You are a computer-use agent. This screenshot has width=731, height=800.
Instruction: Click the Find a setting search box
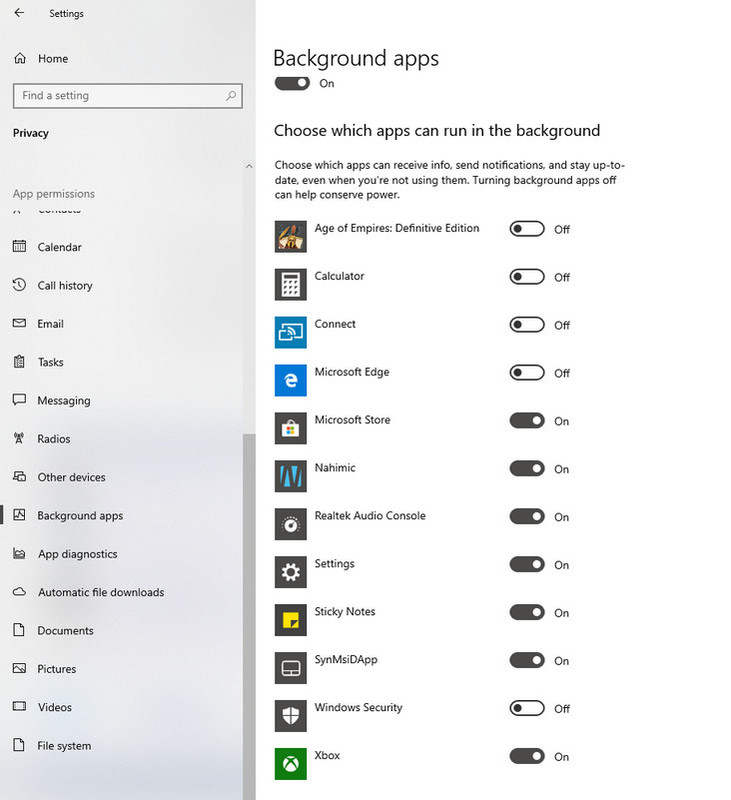coord(128,96)
